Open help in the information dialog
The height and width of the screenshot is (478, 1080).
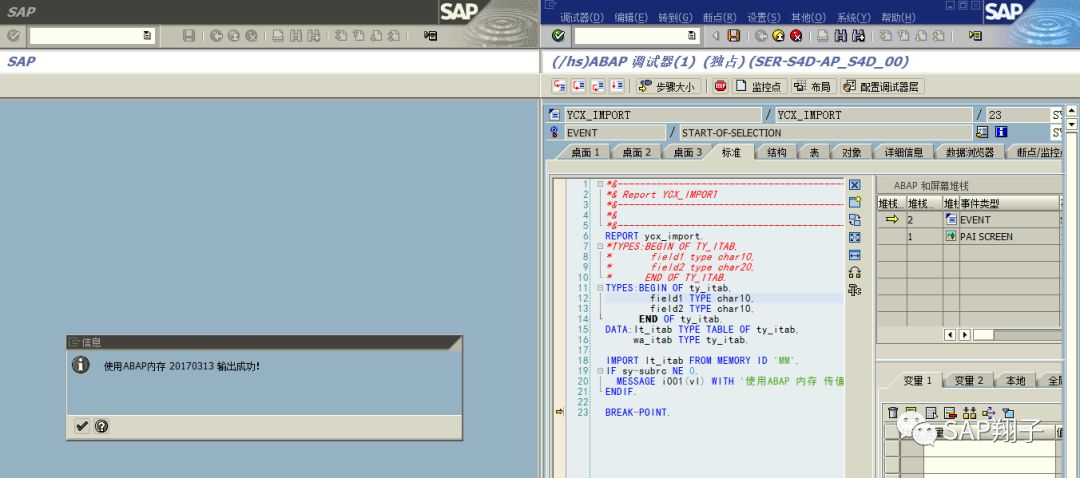click(101, 426)
